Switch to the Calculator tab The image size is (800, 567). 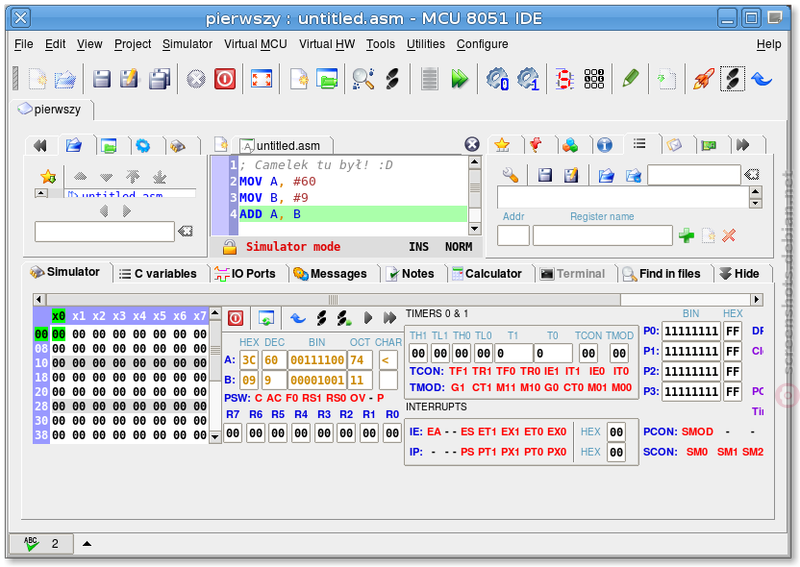tap(487, 274)
